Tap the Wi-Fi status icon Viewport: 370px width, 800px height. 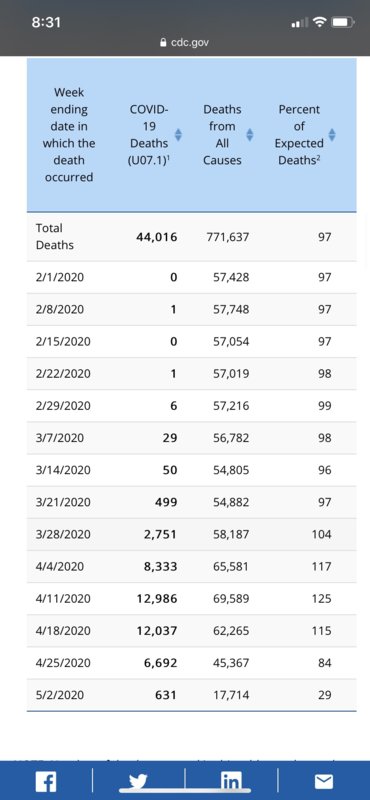click(320, 23)
